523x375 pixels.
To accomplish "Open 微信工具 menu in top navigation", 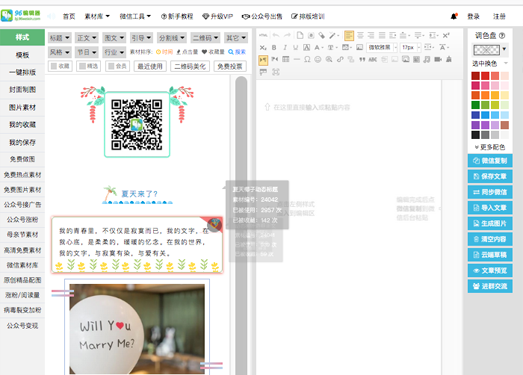I will click(135, 16).
